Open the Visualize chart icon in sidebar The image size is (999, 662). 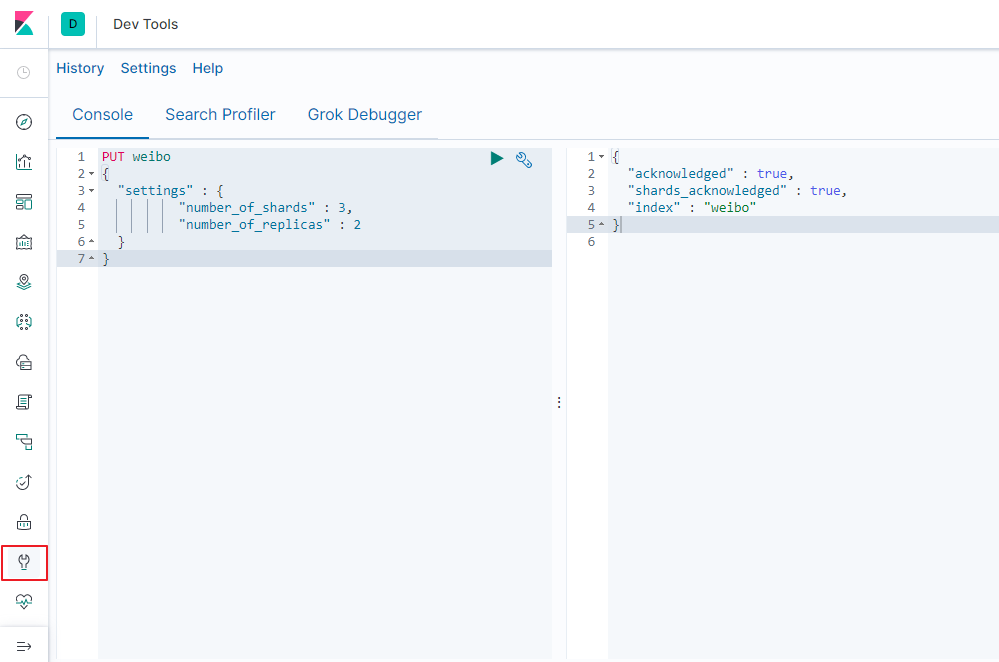pos(24,162)
